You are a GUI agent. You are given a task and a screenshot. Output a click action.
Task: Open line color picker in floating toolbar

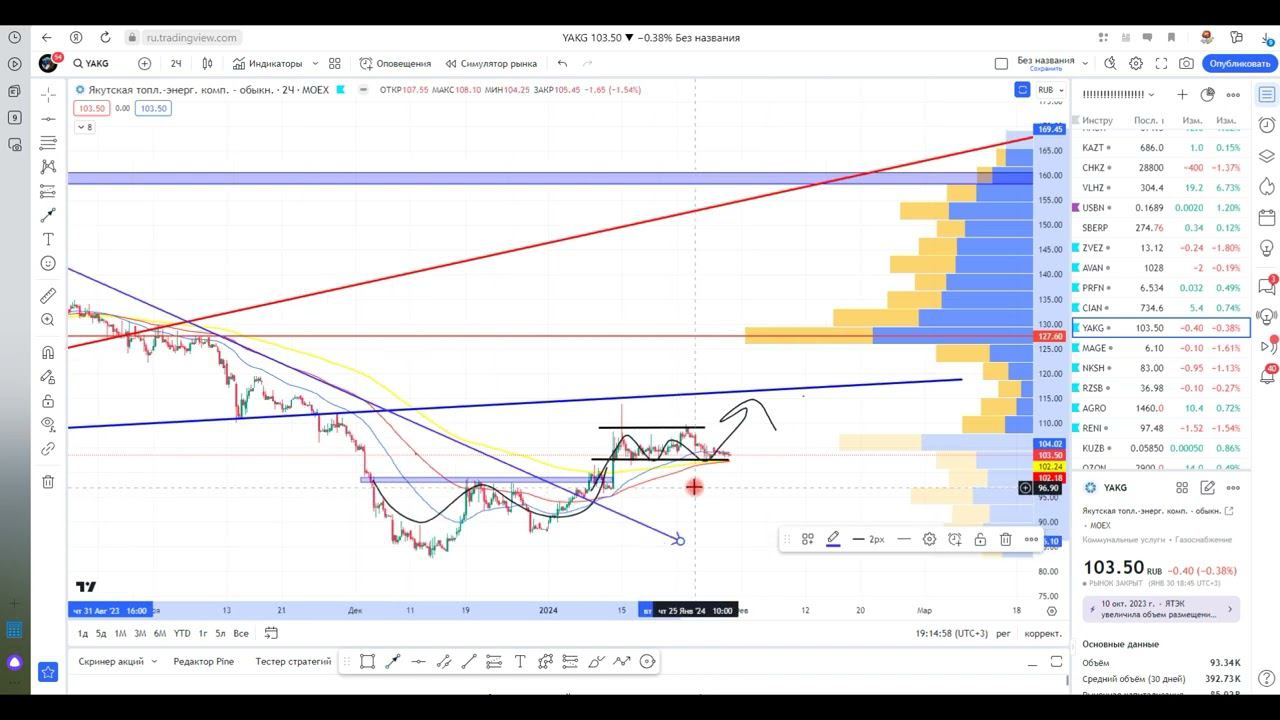coord(833,539)
